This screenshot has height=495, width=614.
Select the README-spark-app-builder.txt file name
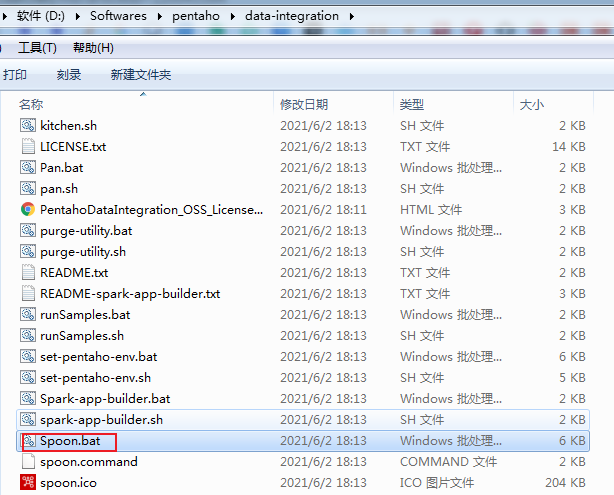pos(130,294)
